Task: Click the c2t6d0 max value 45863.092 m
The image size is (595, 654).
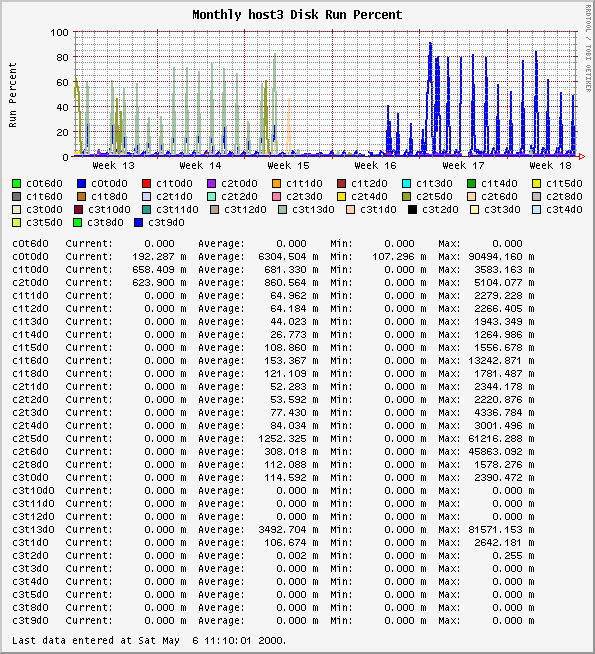Action: (501, 451)
